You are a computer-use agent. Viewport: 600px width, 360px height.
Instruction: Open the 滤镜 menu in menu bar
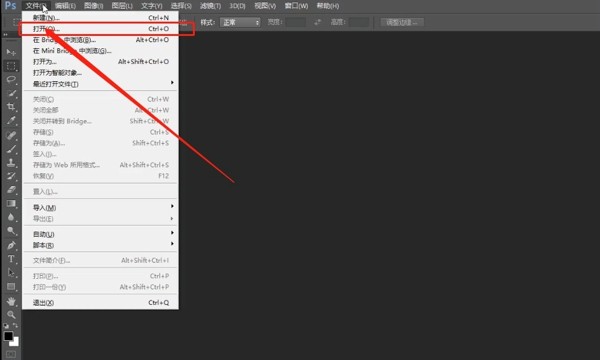(x=210, y=6)
